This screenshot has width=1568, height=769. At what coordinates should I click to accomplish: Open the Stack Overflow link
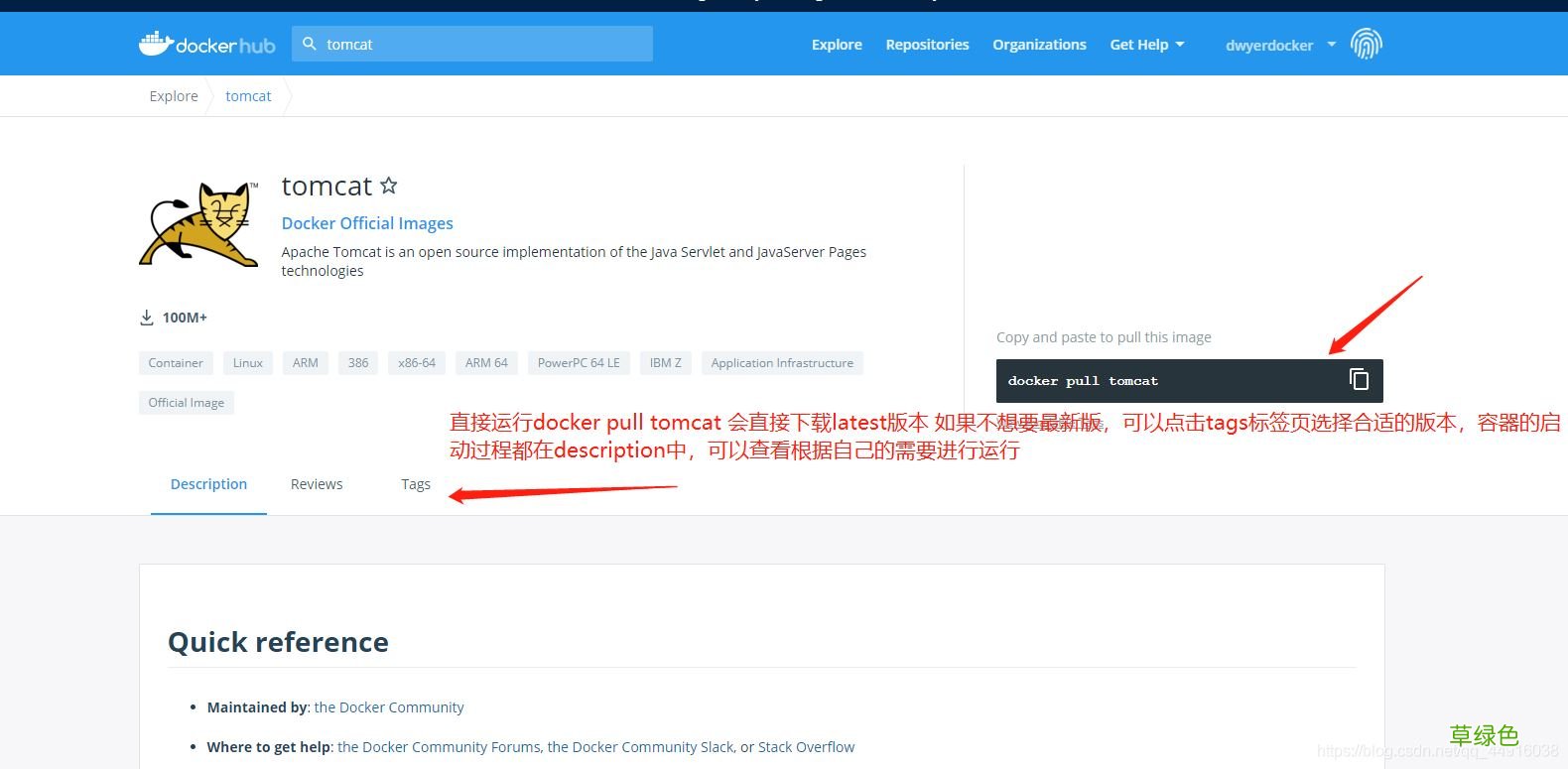pos(806,747)
